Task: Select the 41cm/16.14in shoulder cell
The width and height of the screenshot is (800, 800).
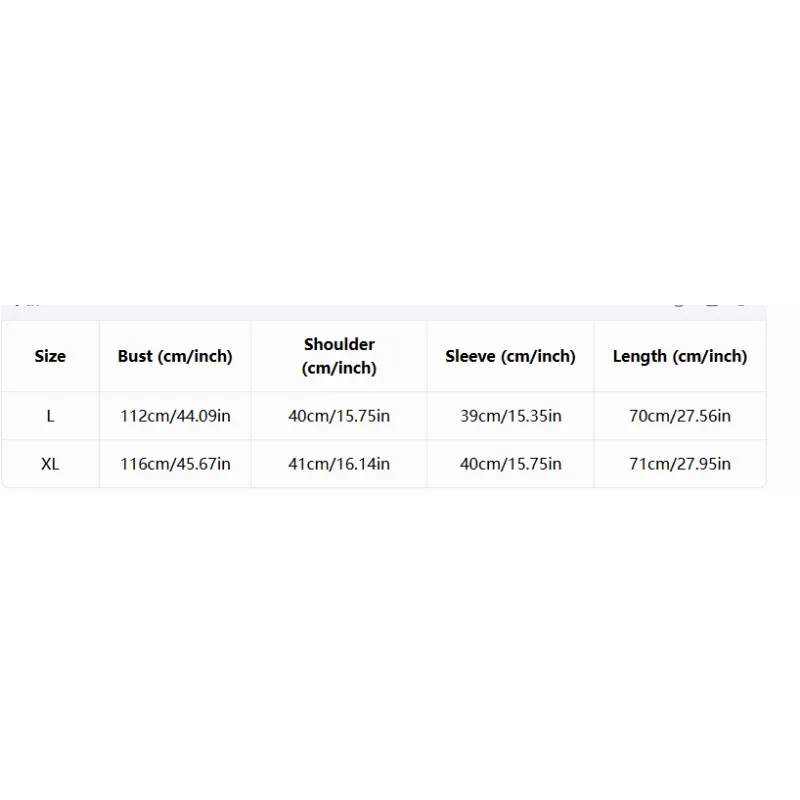Action: pos(339,464)
